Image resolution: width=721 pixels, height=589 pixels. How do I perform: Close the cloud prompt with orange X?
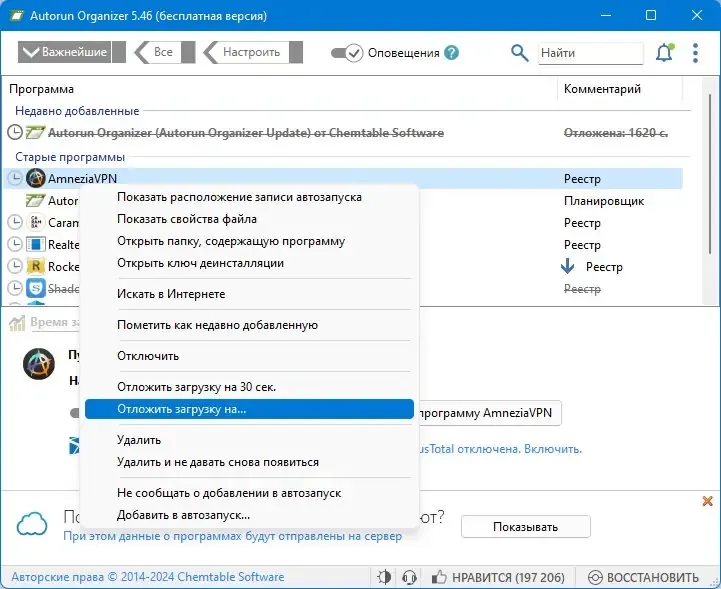(708, 501)
